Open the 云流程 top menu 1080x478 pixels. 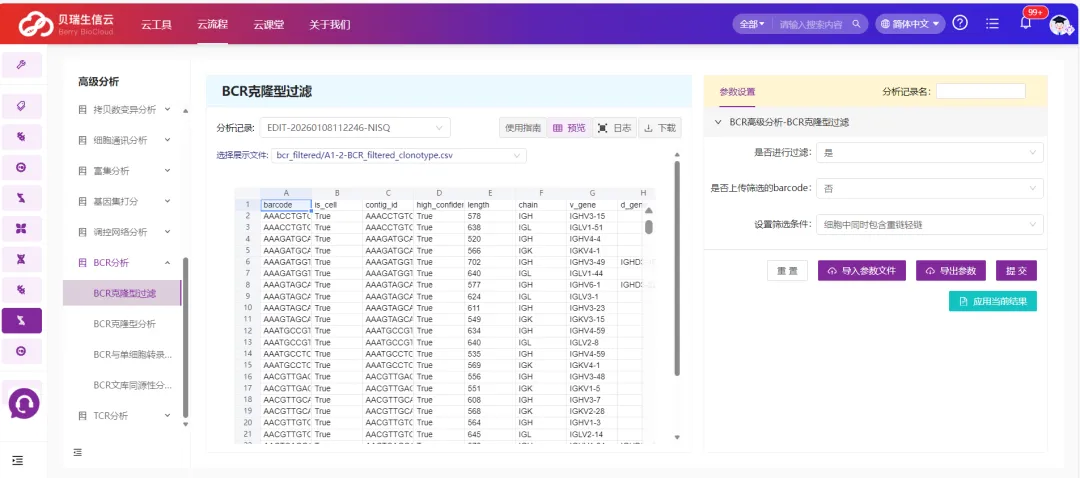point(212,25)
